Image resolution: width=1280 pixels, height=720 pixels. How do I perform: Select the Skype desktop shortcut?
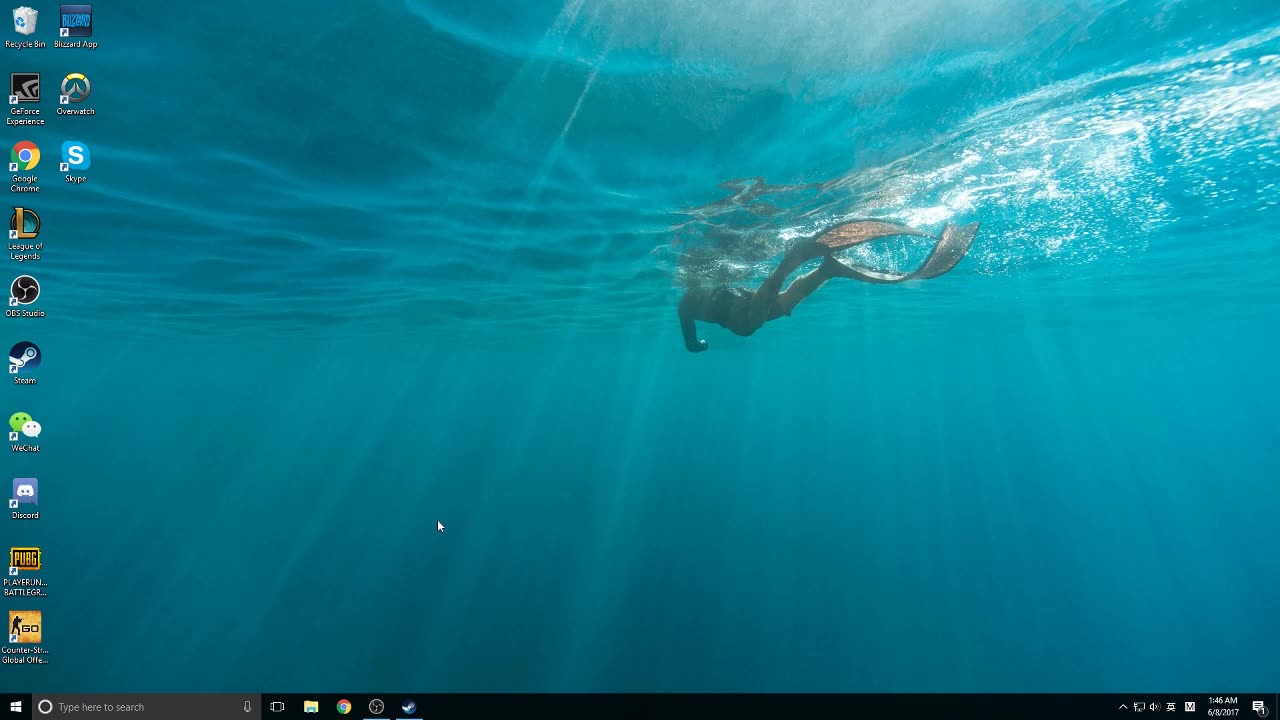point(75,162)
